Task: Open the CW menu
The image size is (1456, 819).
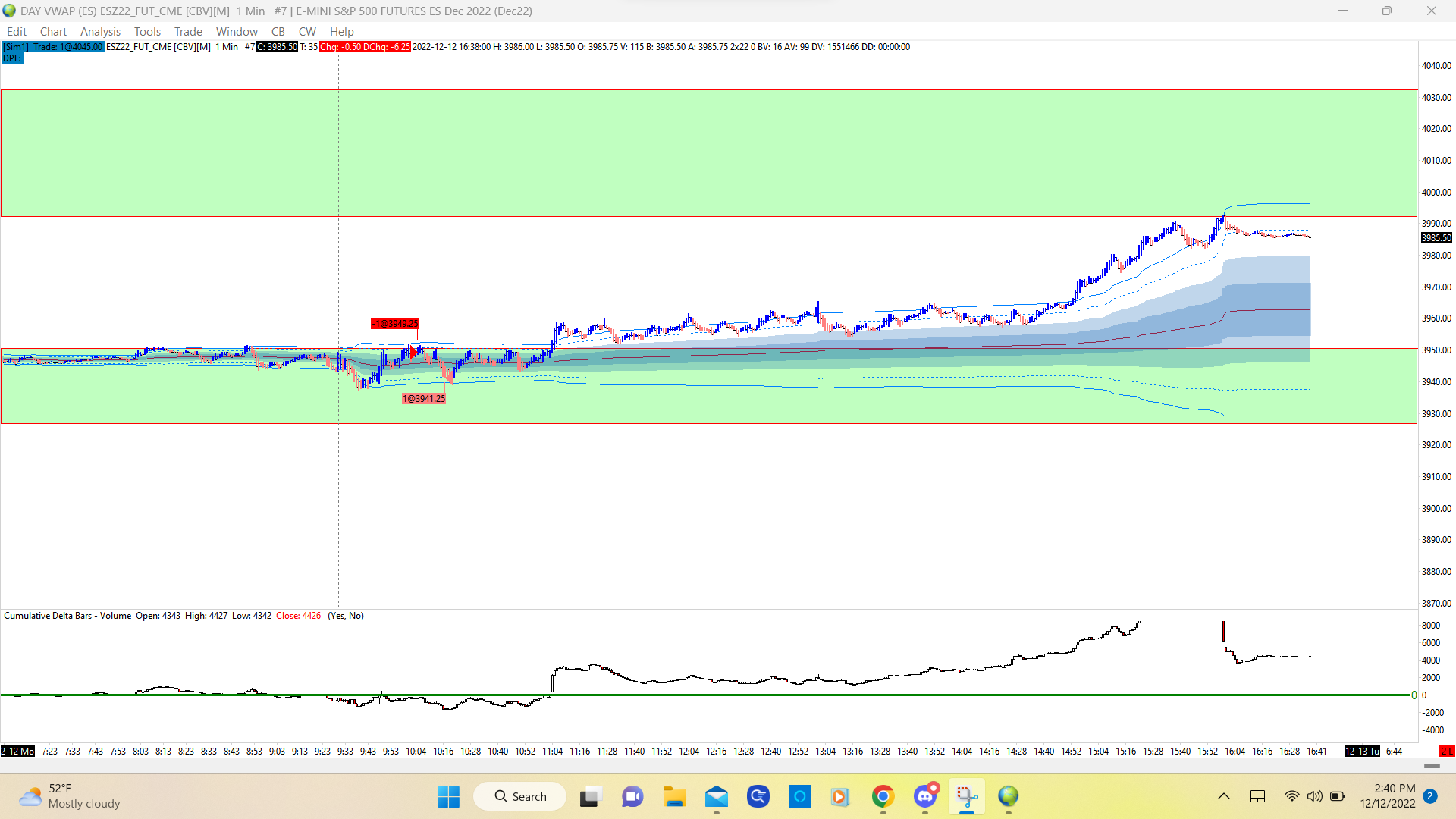Action: click(307, 32)
